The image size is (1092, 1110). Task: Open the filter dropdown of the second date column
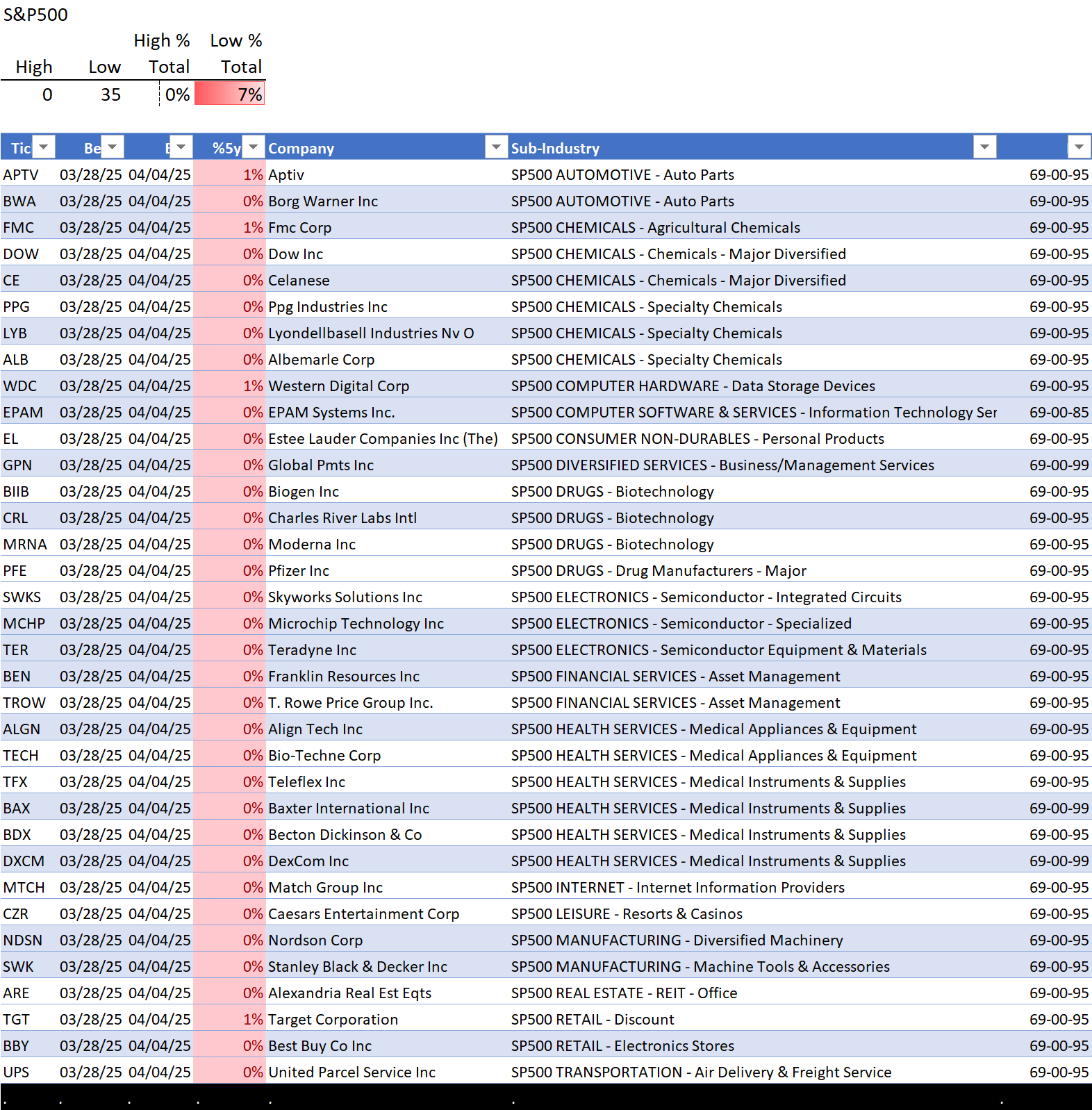point(181,147)
